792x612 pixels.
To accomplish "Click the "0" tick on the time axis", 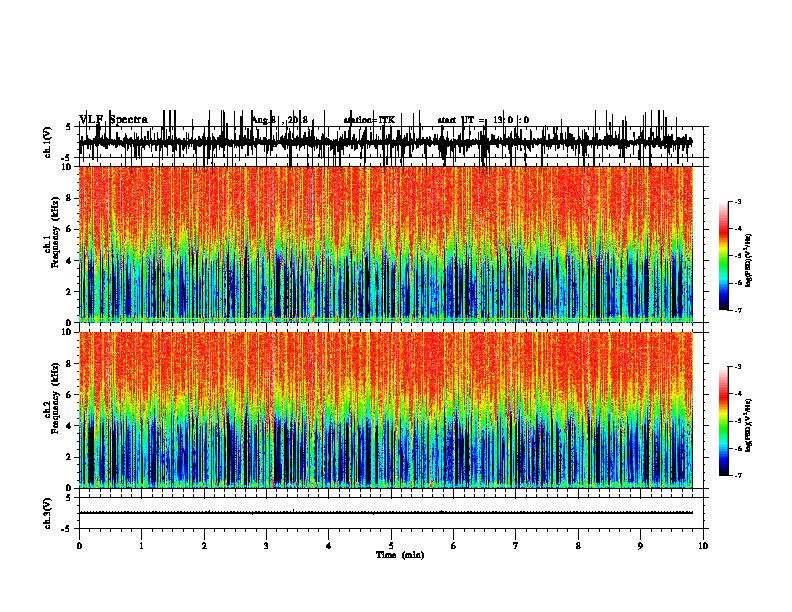I will point(79,546).
